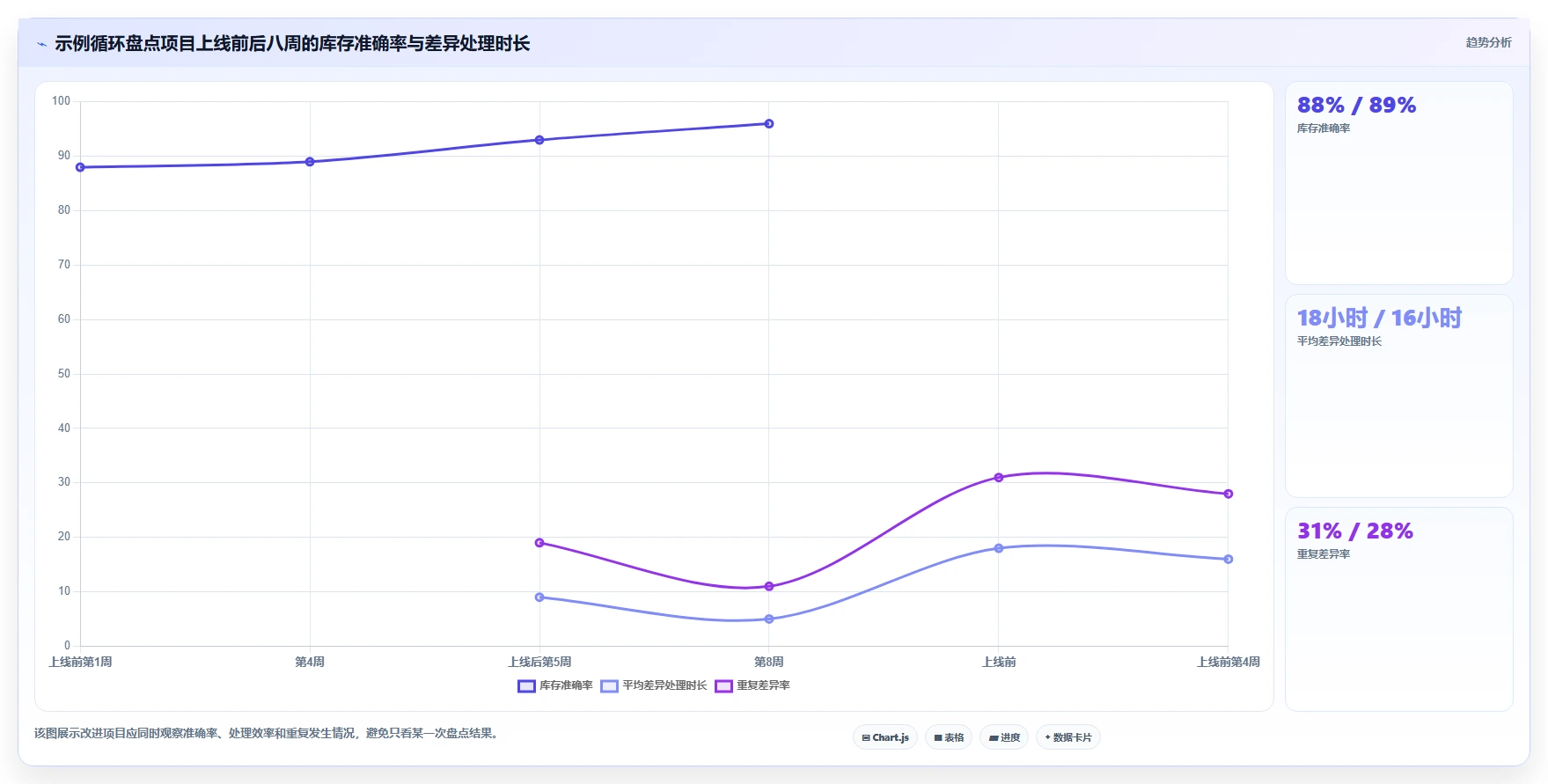Click the y-axis value 30
The image size is (1548, 784).
click(64, 482)
